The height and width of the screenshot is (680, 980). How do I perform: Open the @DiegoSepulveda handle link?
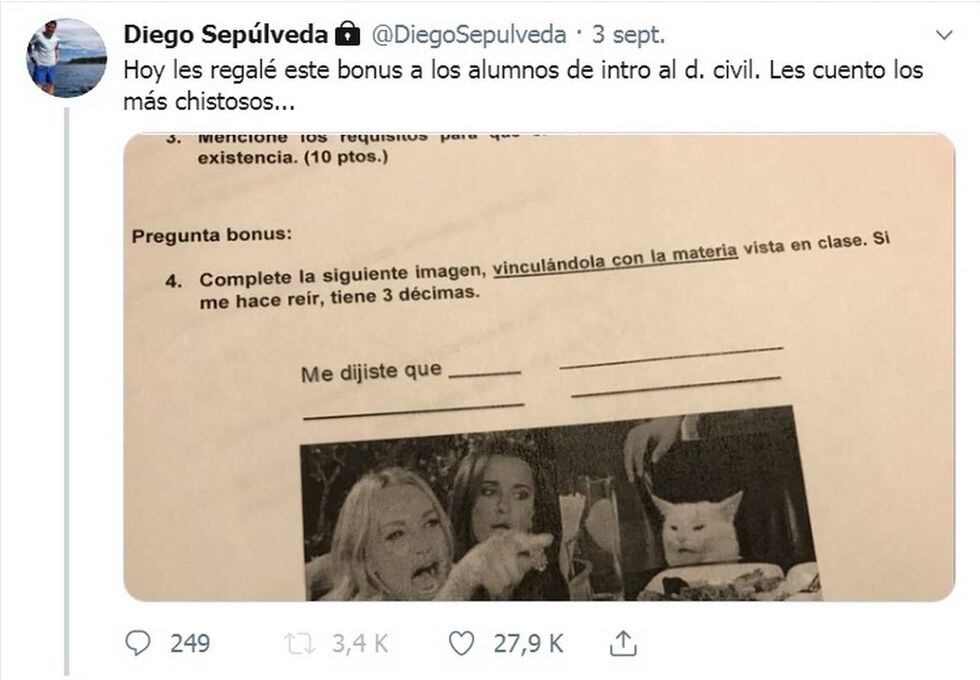469,35
